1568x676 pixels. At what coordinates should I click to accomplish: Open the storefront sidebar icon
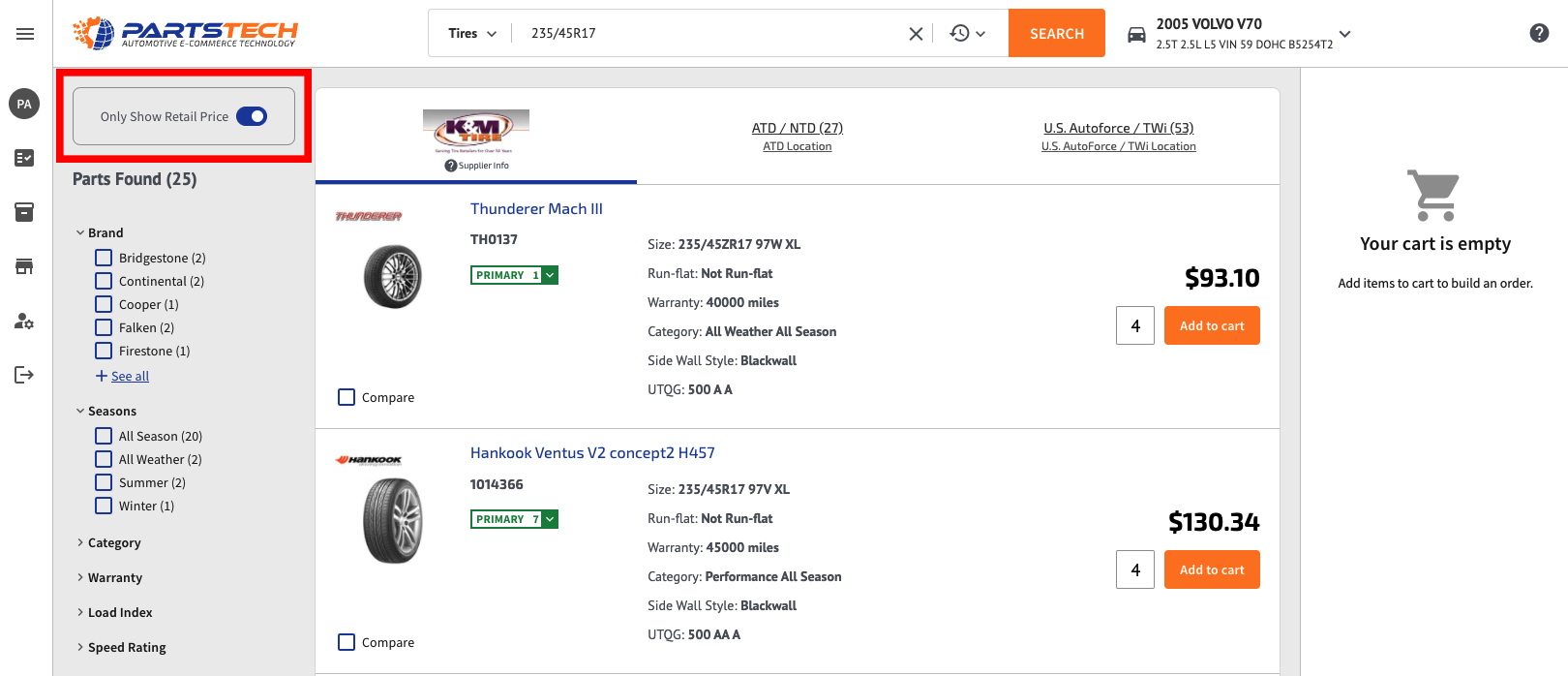pos(25,266)
